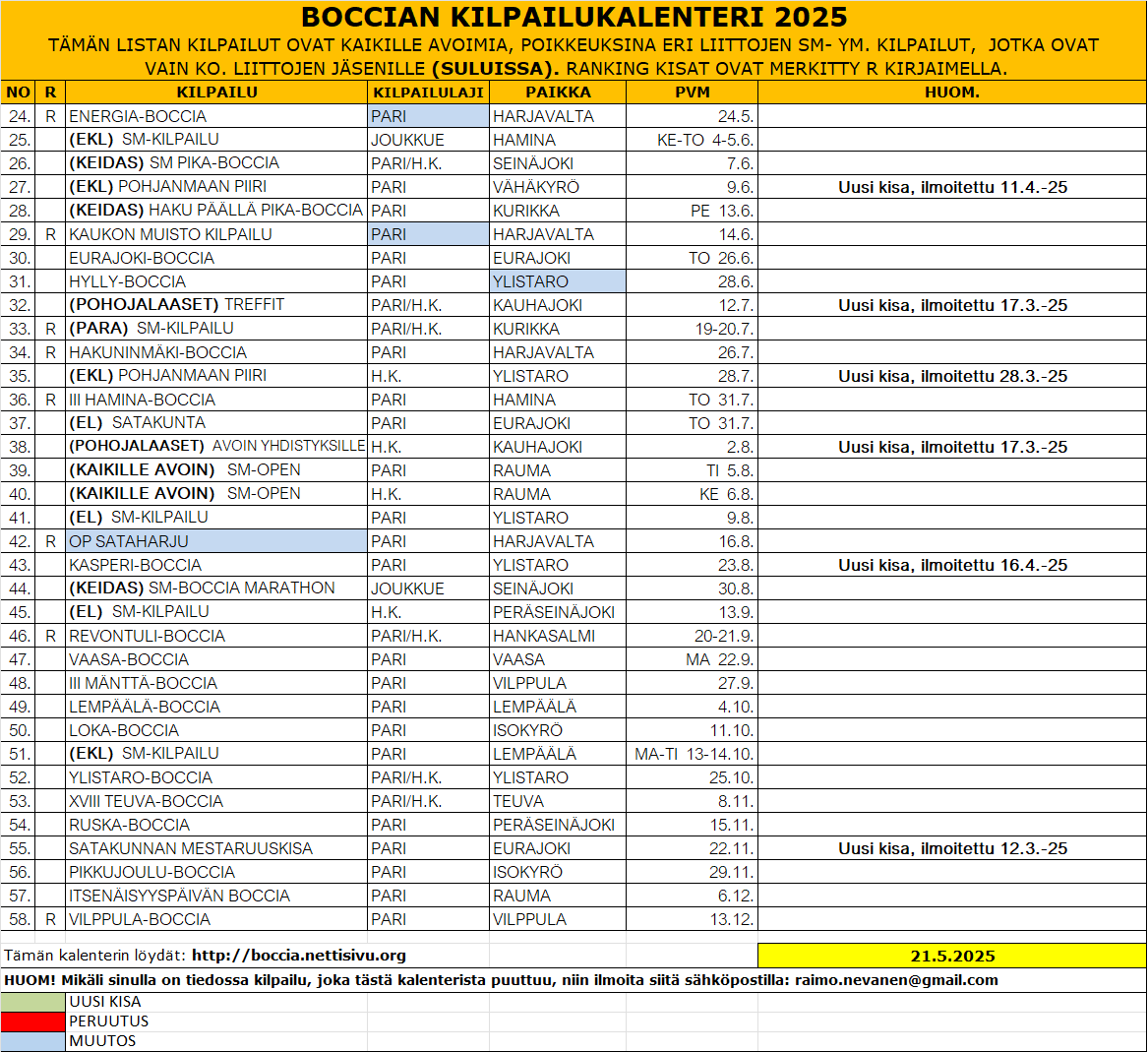The height and width of the screenshot is (1052, 1148).
Task: Click the HANKASALMI location cell
Action: [x=558, y=636]
